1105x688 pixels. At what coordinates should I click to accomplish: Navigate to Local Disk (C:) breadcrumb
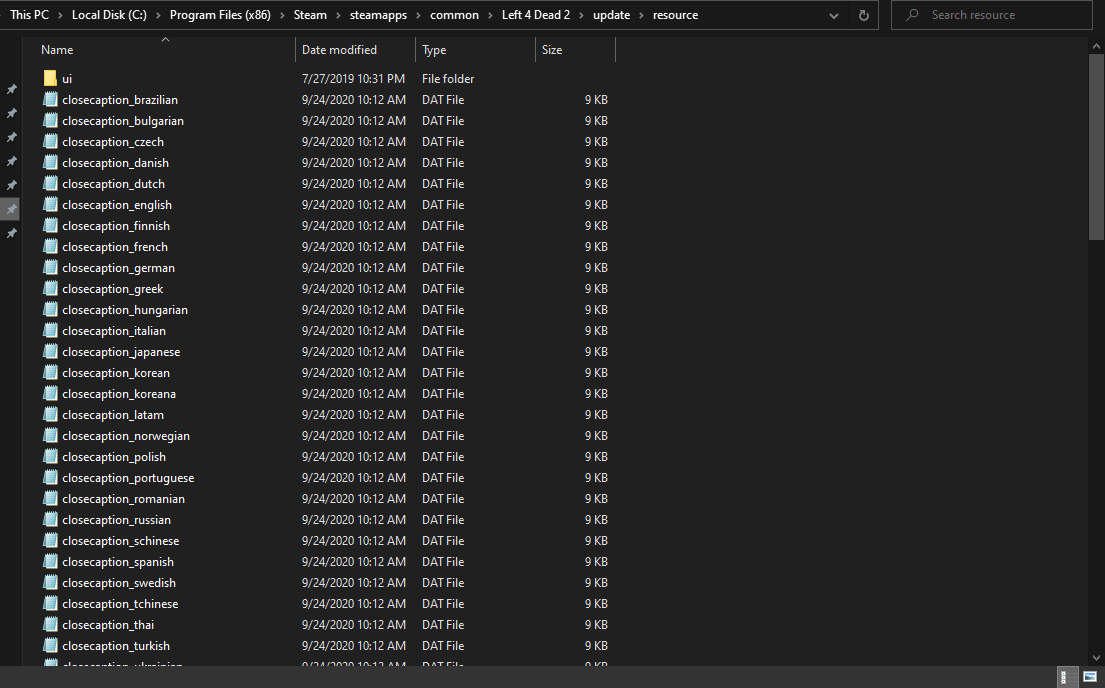(109, 15)
